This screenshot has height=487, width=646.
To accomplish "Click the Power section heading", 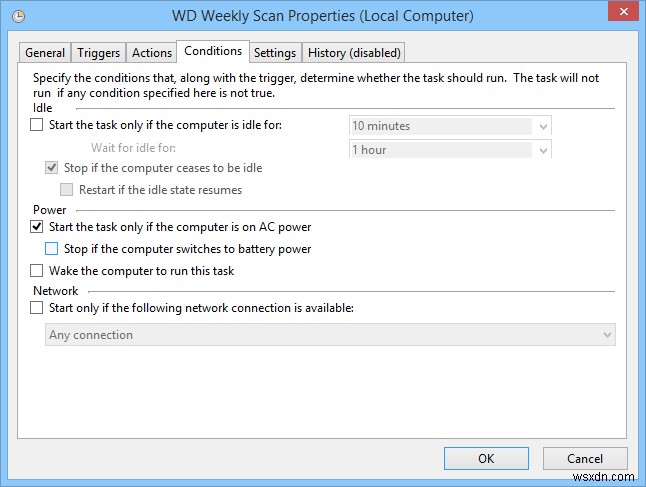I will [49, 210].
